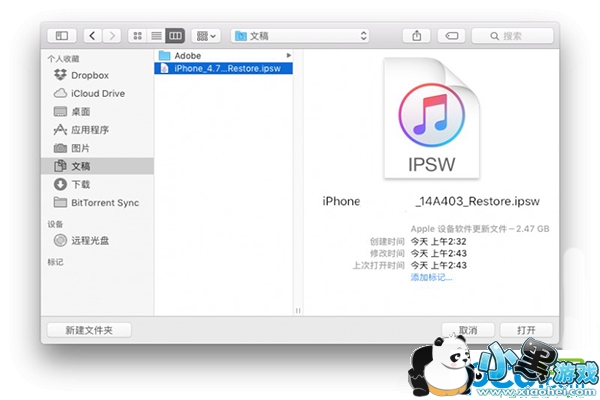The image size is (600, 400).
Task: Click the 2.47 GB file size text
Action: coord(532,229)
